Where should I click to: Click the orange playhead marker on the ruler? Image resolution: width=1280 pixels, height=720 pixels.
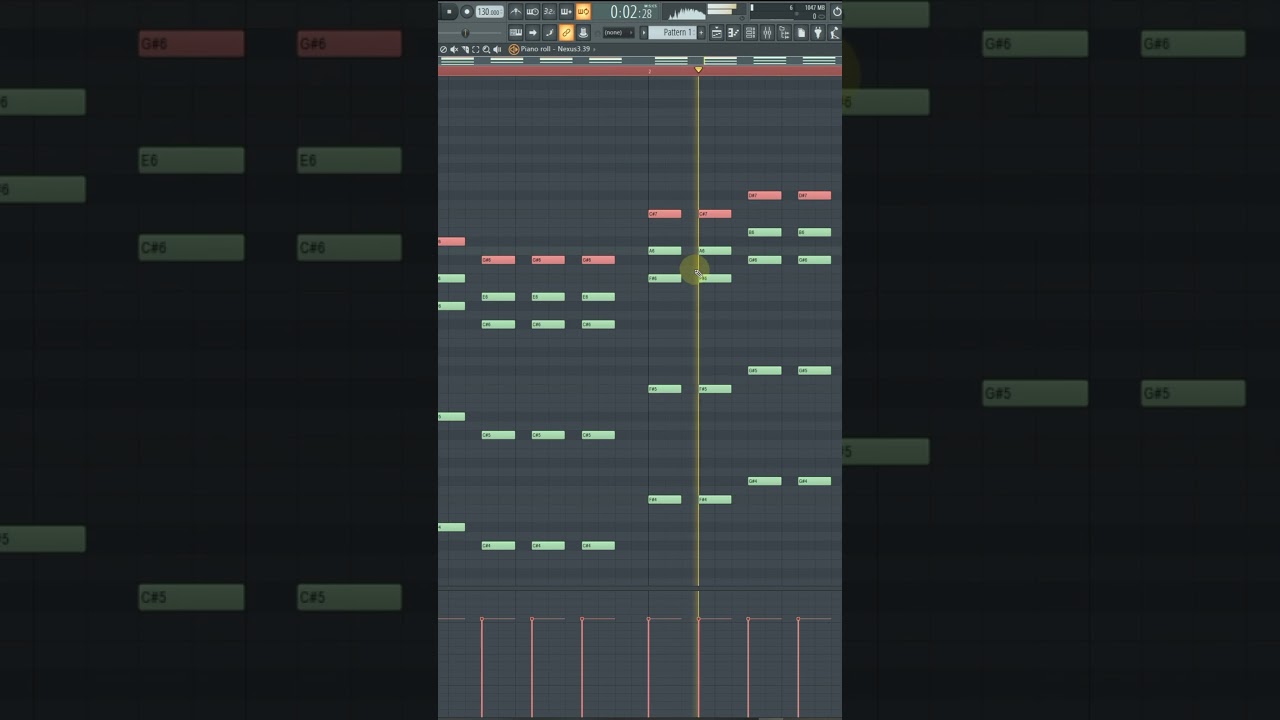[698, 69]
